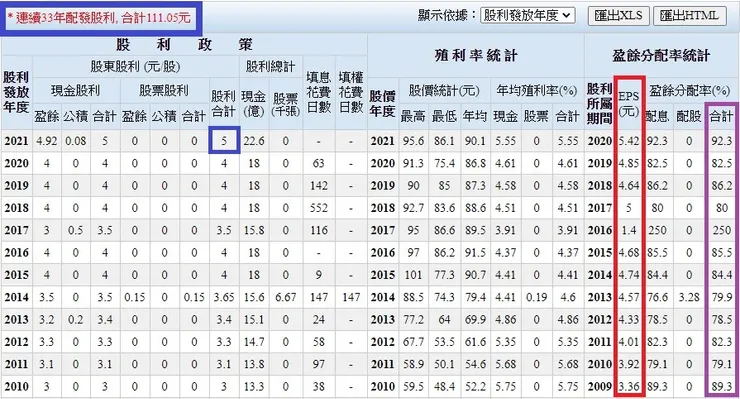
Task: Click the 盈餘分配率統計 section heading
Action: (661, 56)
